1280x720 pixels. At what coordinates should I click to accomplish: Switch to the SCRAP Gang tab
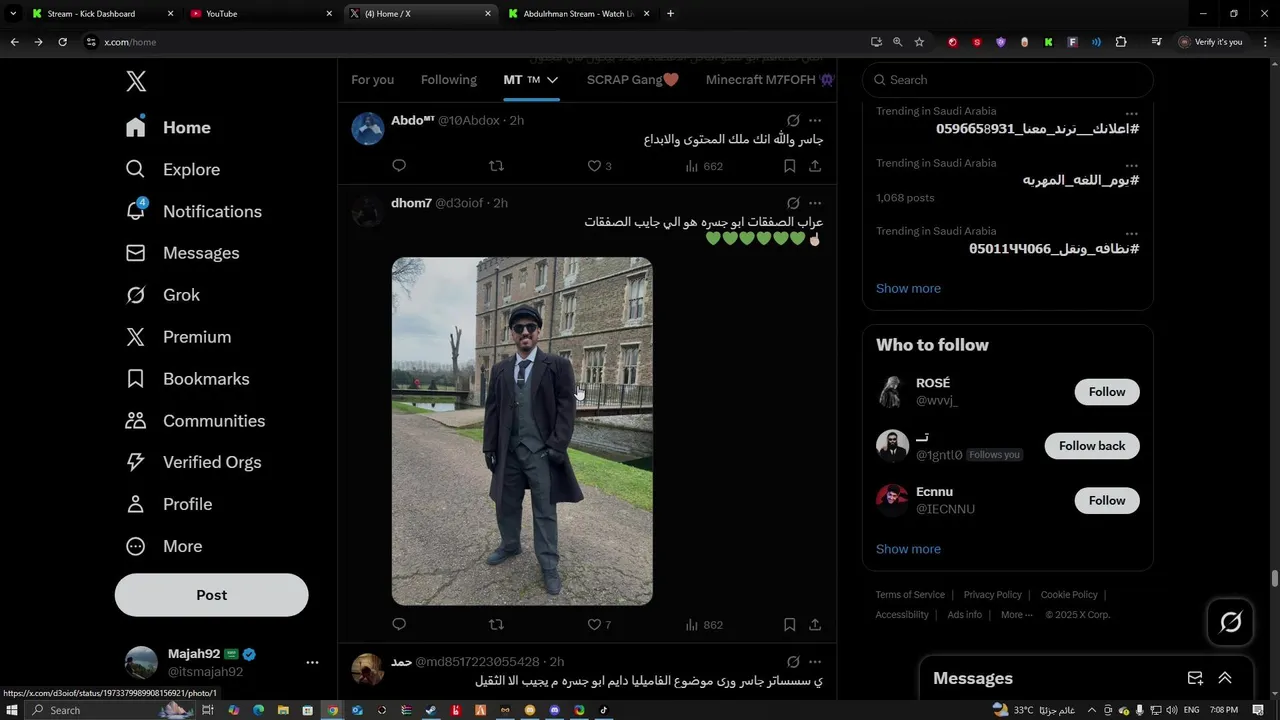click(633, 80)
